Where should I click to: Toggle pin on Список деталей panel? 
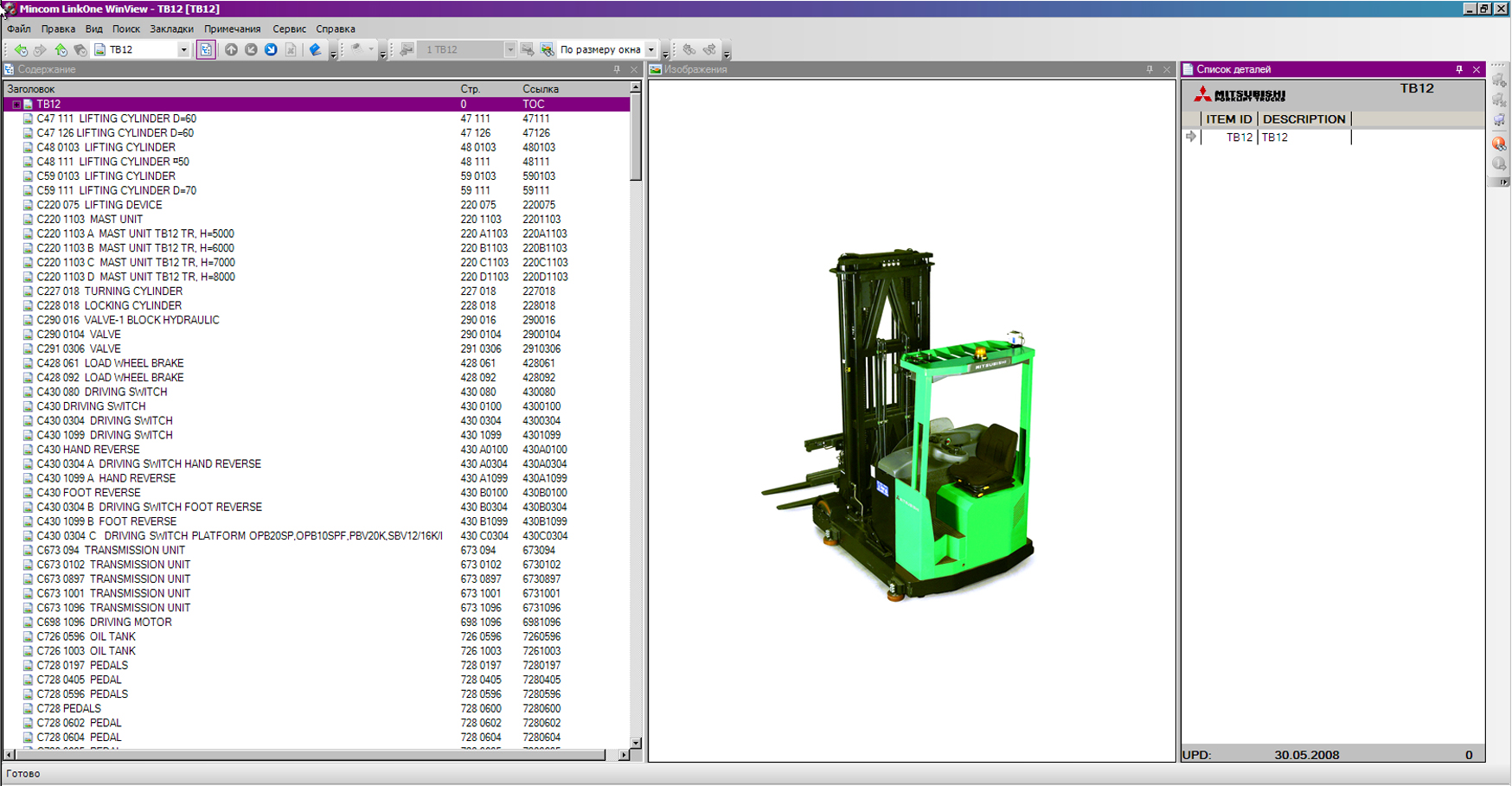pos(1458,69)
